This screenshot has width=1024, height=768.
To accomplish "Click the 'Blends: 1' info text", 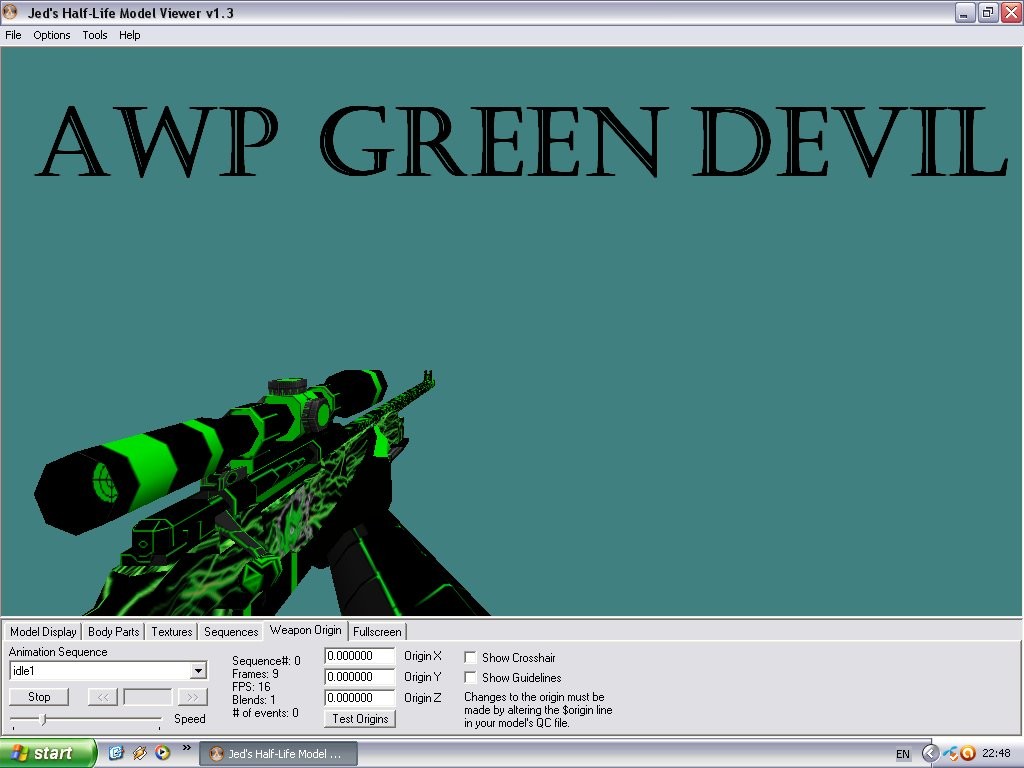I will click(254, 700).
